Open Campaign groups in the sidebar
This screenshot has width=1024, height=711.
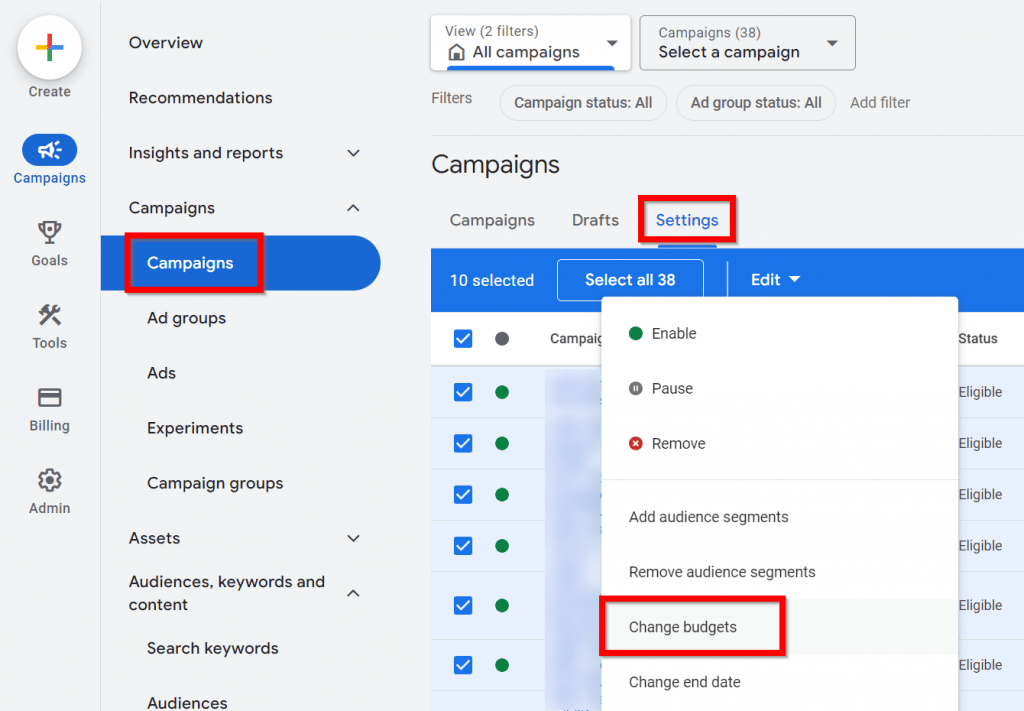pyautogui.click(x=215, y=483)
